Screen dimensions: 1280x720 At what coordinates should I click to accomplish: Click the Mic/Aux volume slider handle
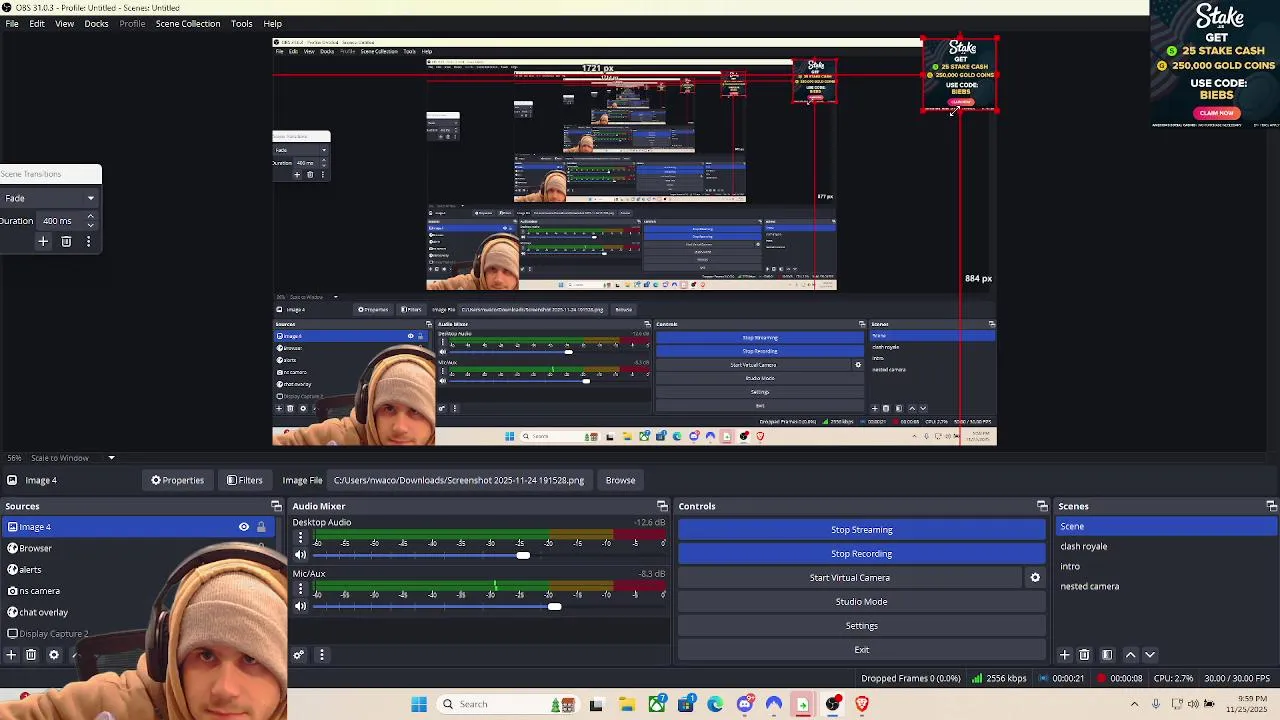coord(554,606)
